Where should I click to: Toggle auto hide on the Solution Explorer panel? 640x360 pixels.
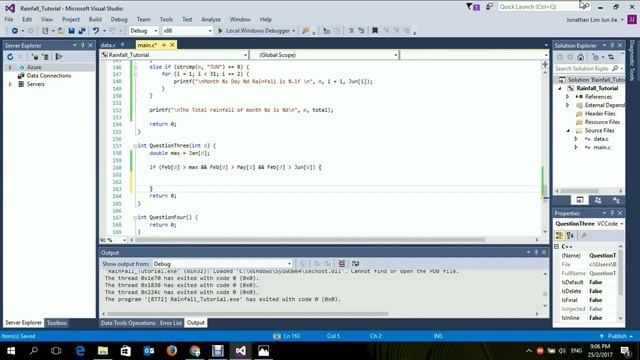point(612,45)
